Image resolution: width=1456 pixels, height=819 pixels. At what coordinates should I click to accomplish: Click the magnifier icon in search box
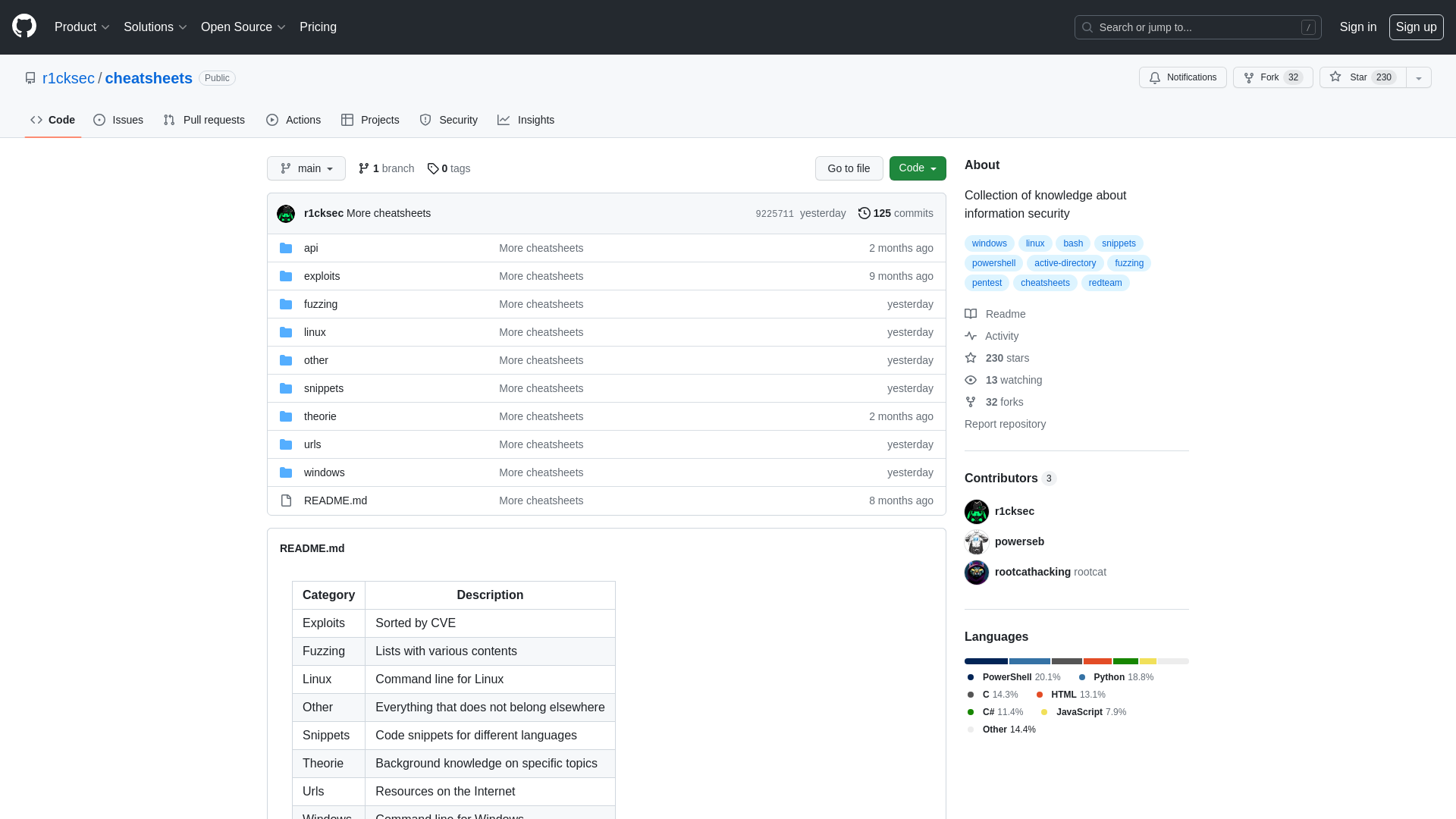(x=1087, y=27)
